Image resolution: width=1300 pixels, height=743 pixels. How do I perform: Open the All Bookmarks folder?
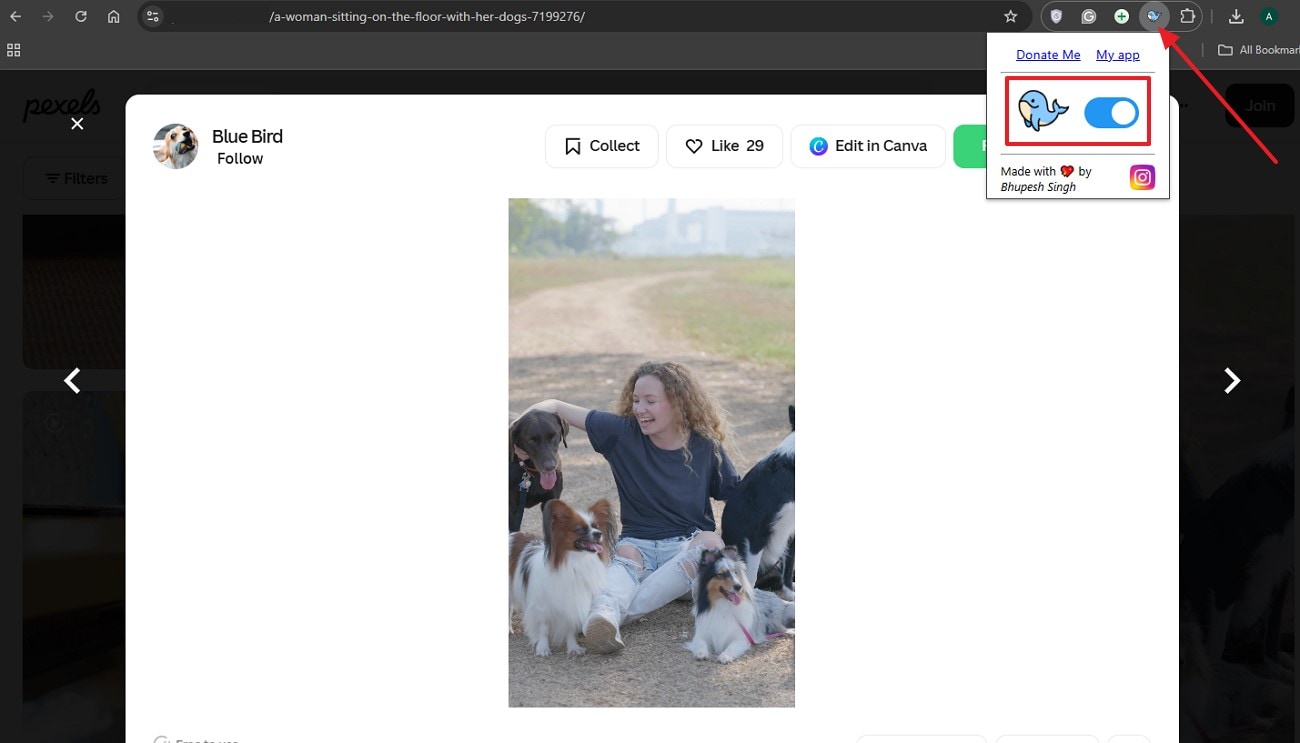tap(1258, 50)
